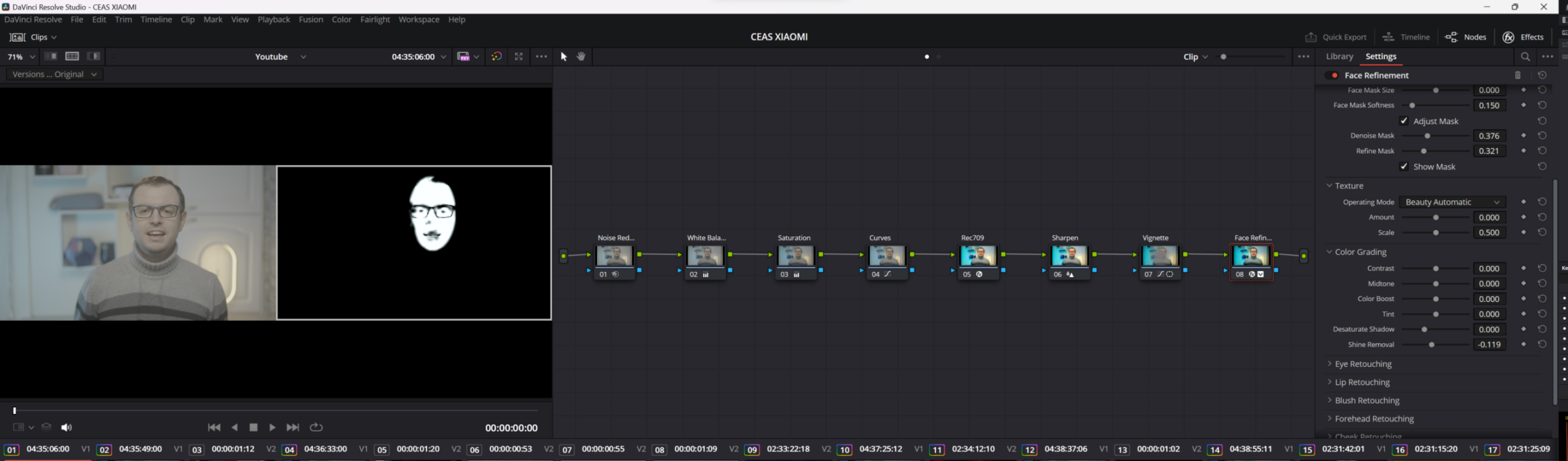Skip to the last frame icon
1568x461 pixels.
292,428
